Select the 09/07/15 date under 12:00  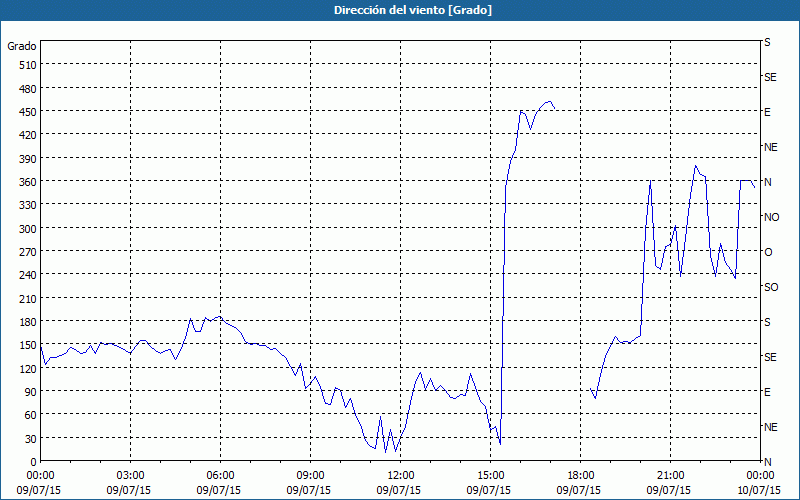(x=398, y=490)
